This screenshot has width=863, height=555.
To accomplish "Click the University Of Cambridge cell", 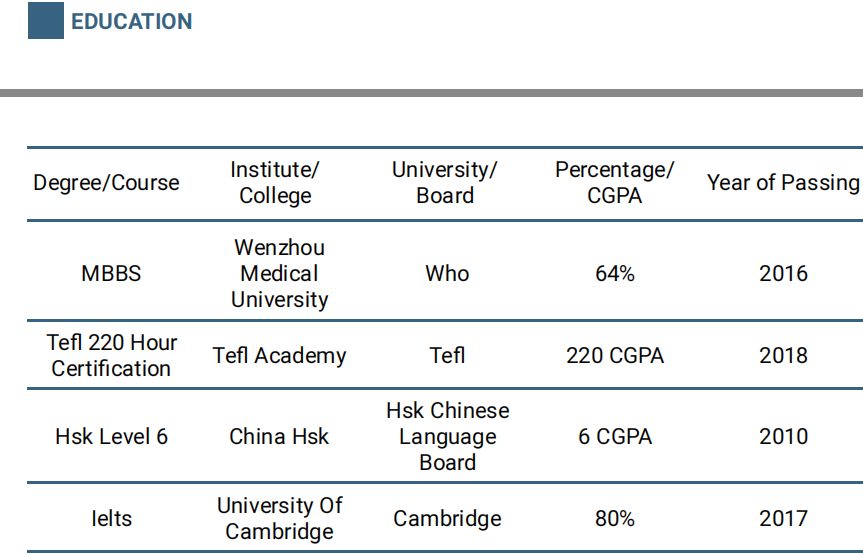I will (x=280, y=519).
